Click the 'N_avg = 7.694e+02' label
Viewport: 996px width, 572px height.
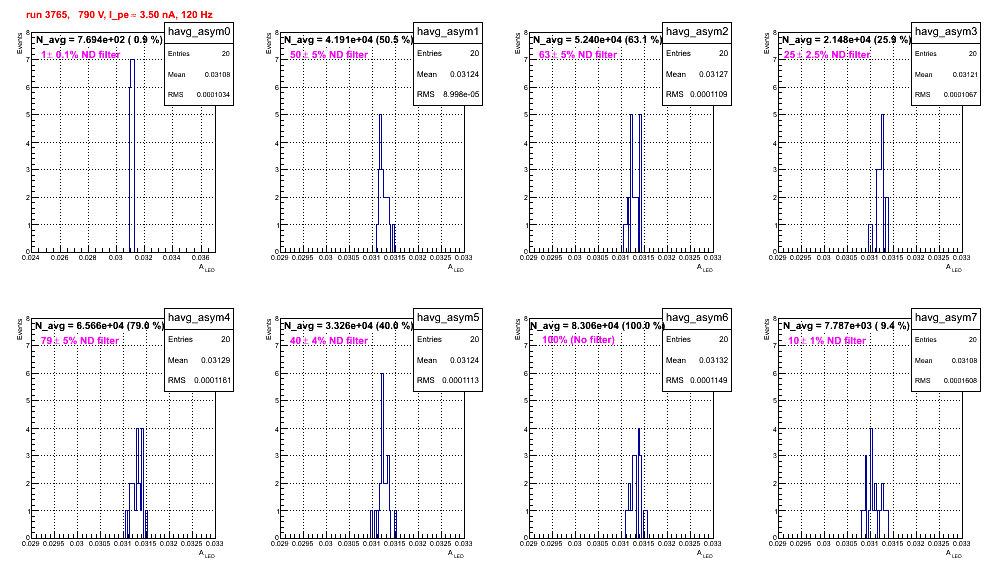click(98, 40)
